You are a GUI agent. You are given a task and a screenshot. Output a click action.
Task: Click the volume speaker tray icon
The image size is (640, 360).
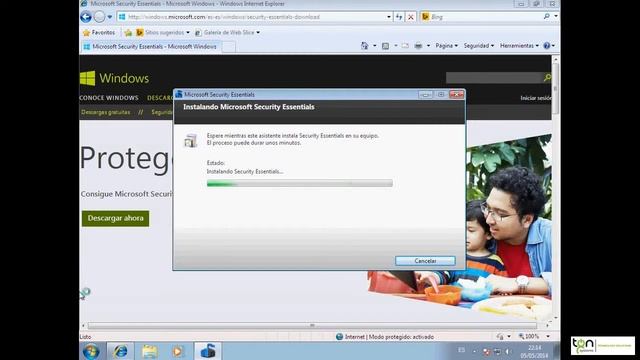pos(508,351)
